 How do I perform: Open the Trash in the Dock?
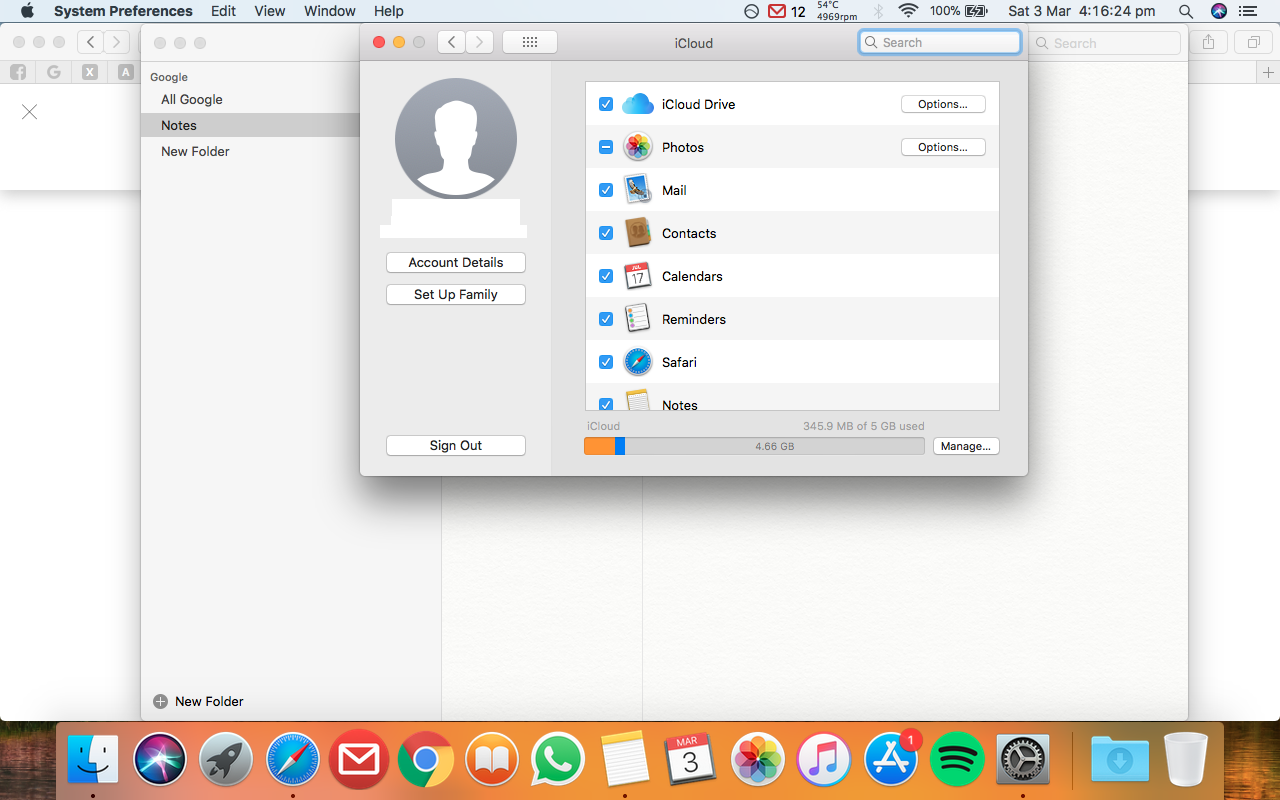pos(1186,759)
